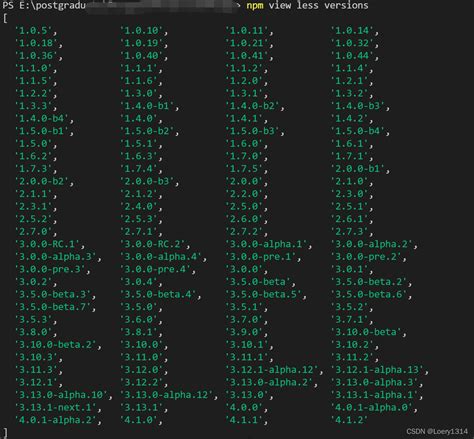Select version '1.5.0-b2'
This screenshot has width=474, height=439.
click(x=147, y=131)
